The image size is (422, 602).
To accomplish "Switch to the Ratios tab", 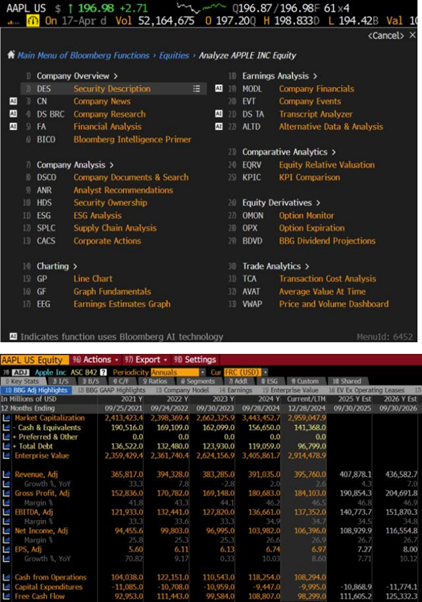I will tap(155, 381).
